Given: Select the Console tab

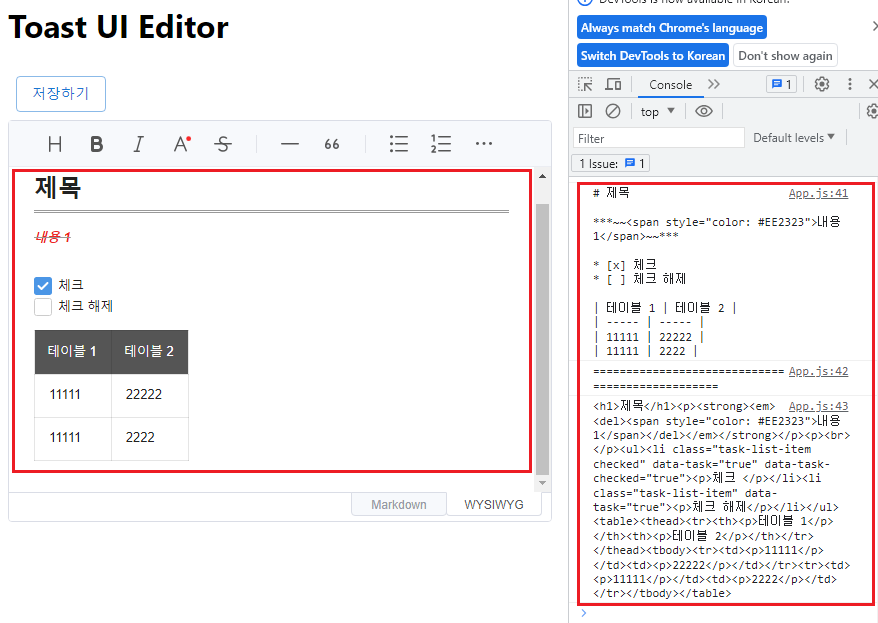Looking at the screenshot, I should [x=670, y=85].
